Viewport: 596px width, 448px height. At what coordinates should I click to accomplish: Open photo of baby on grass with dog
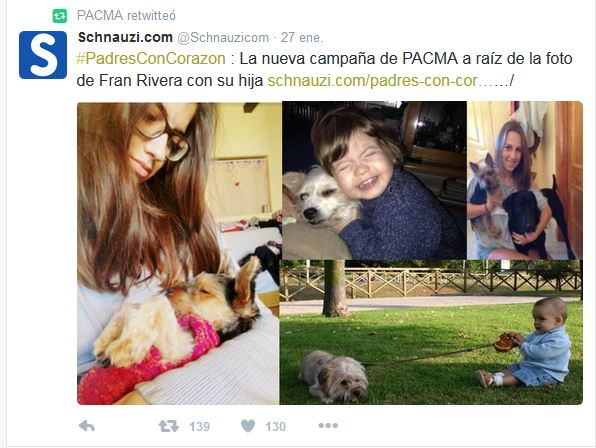431,332
